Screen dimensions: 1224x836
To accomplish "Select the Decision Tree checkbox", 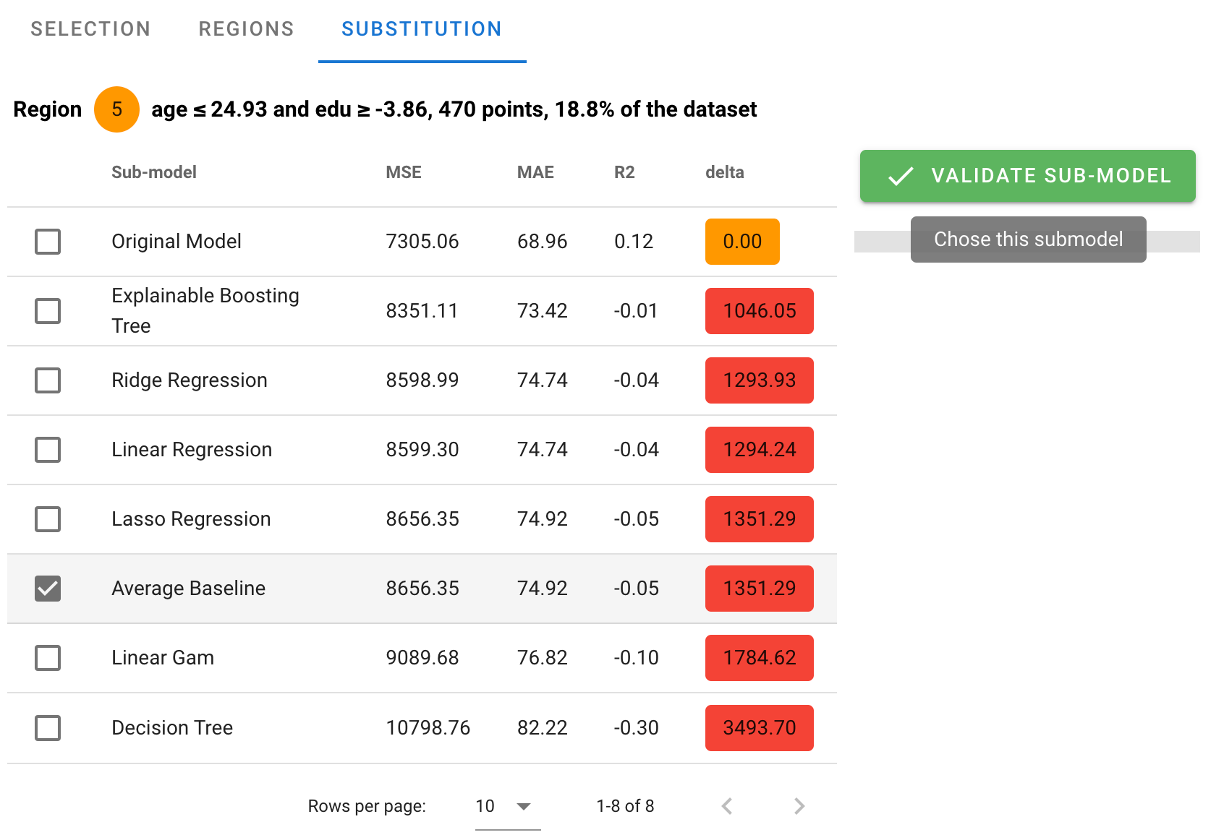I will (x=48, y=727).
